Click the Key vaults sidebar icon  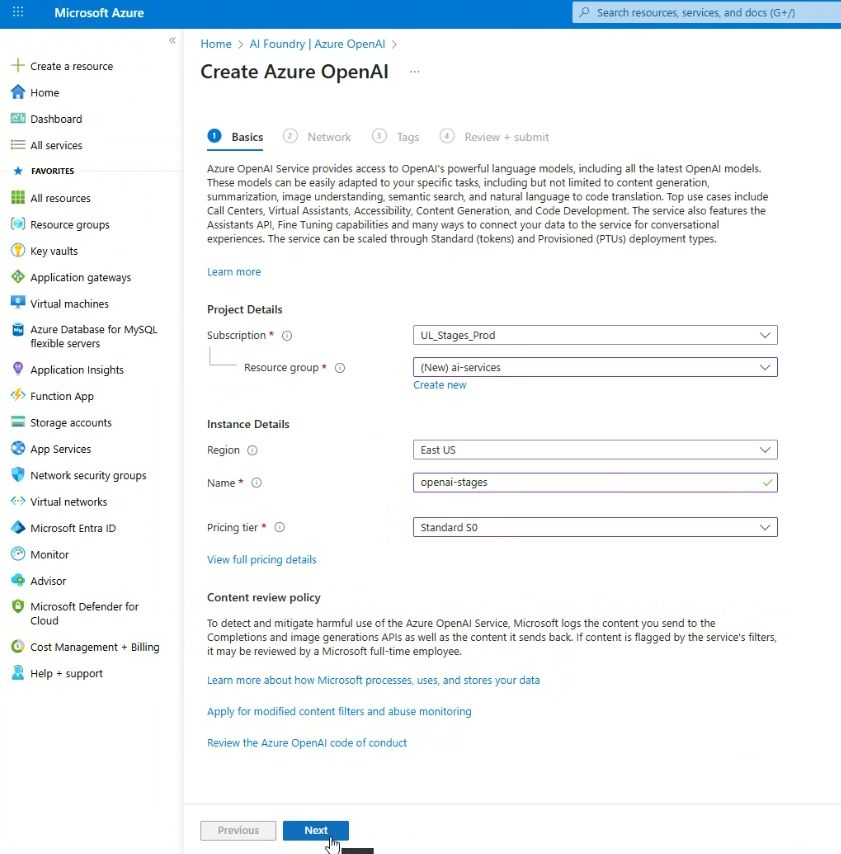point(18,251)
